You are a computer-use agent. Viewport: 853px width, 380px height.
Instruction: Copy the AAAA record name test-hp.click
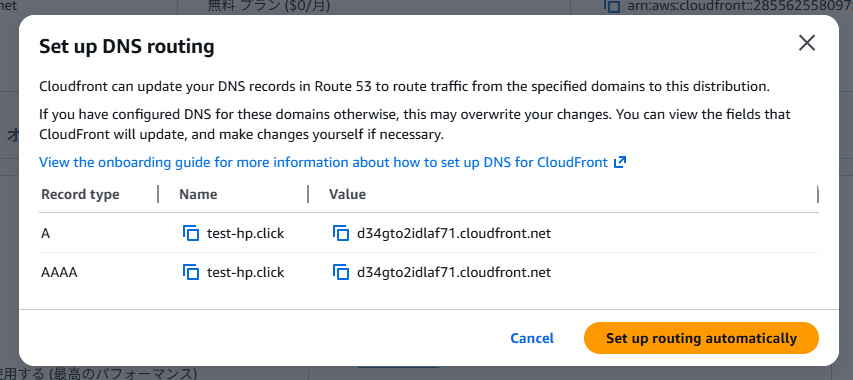(x=191, y=272)
